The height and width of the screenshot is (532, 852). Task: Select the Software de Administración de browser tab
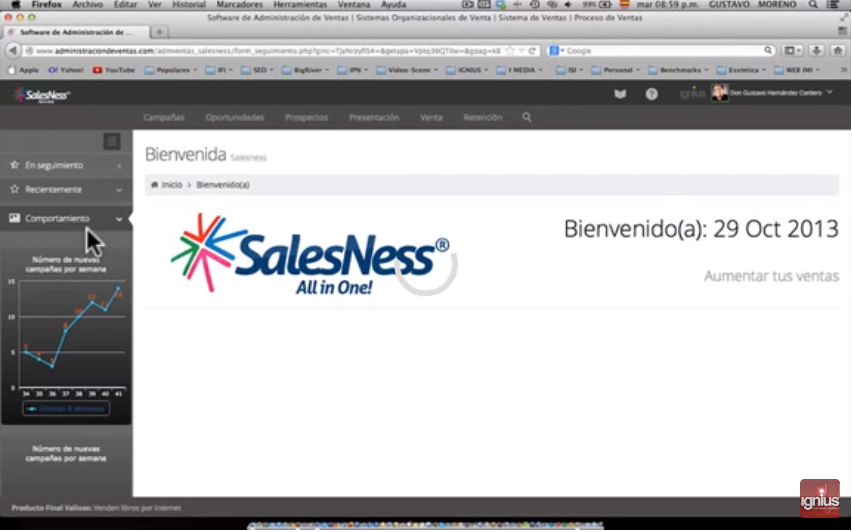(x=76, y=32)
